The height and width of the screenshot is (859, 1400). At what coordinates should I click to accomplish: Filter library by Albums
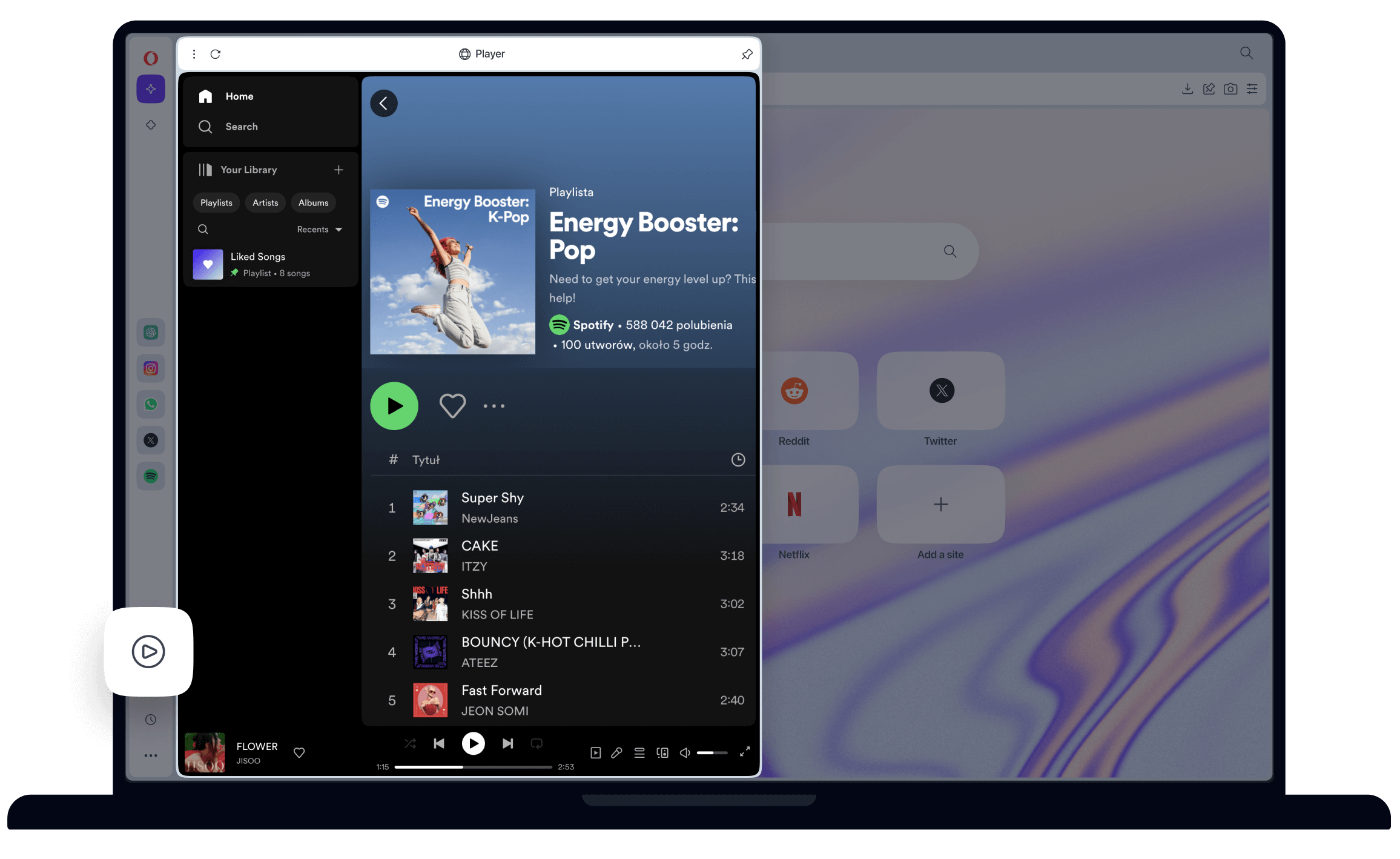(x=313, y=203)
